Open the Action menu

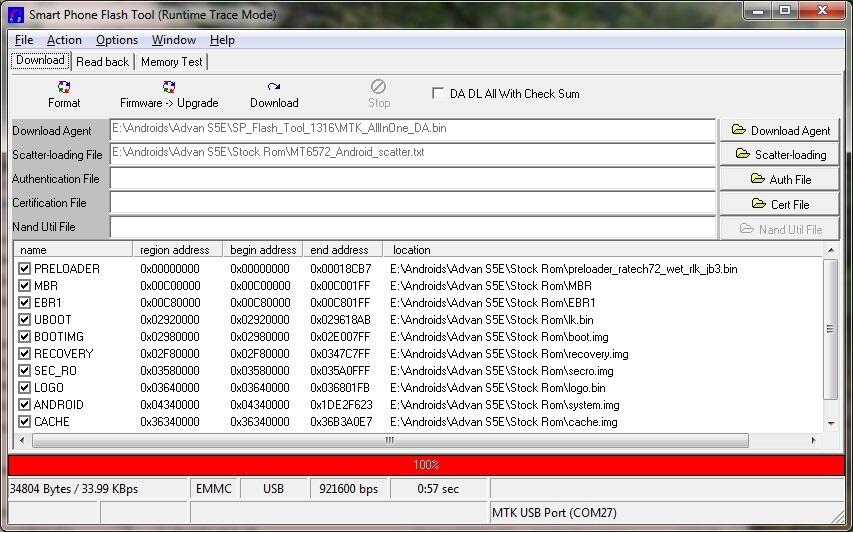(64, 40)
